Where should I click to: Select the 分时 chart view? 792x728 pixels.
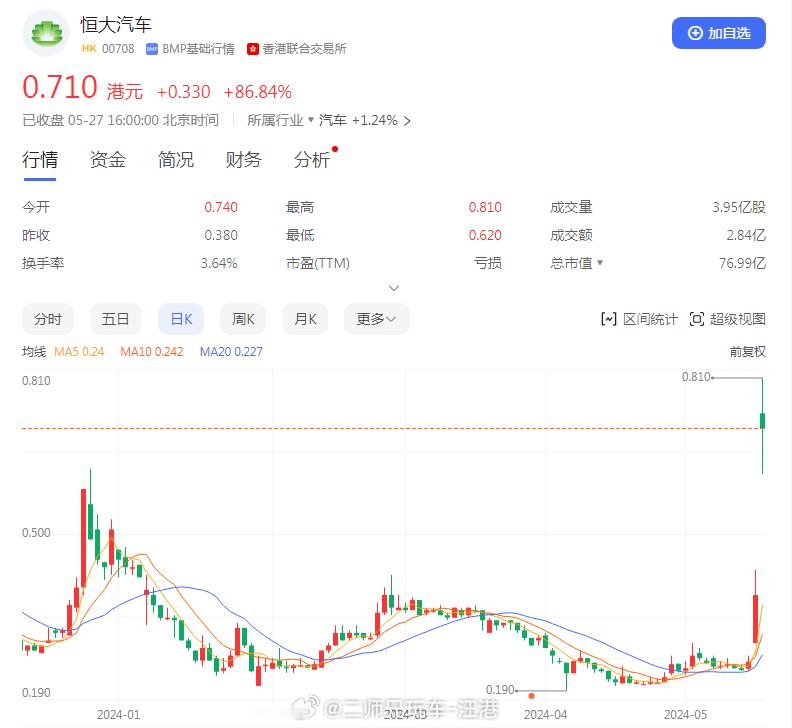click(48, 319)
